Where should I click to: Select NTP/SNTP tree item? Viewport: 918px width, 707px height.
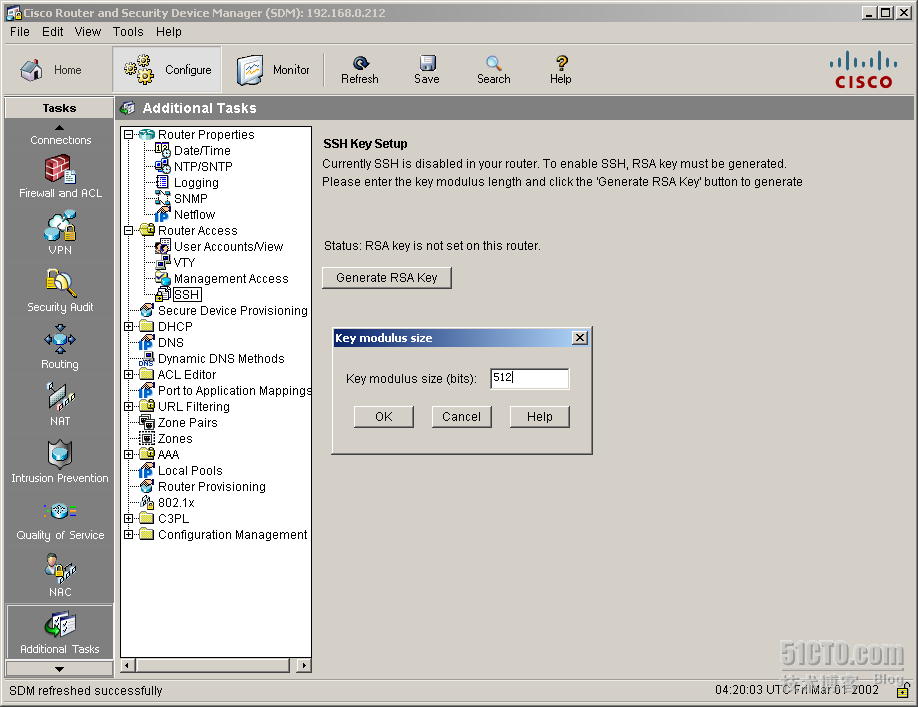203,166
